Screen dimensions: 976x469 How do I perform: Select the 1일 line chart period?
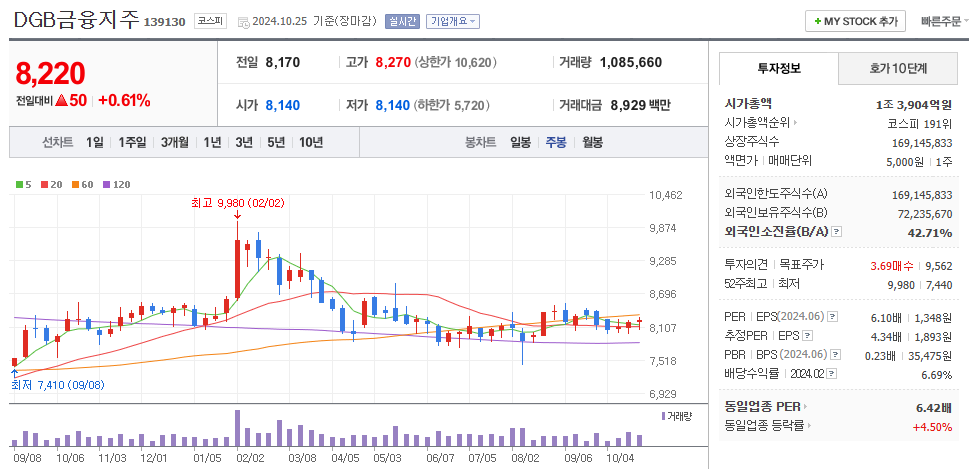95,143
